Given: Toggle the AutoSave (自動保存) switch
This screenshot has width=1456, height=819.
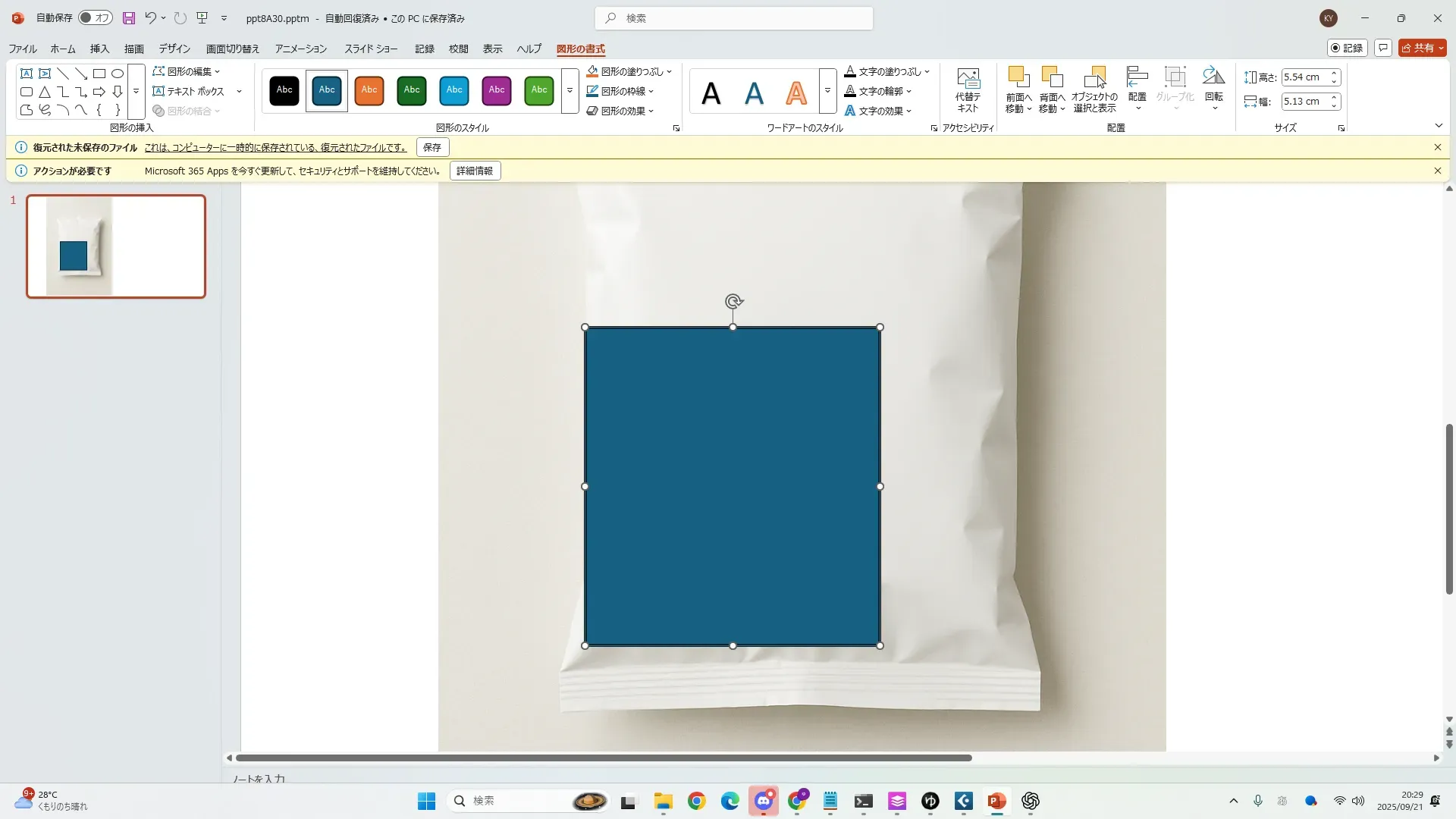Looking at the screenshot, I should click(x=95, y=18).
